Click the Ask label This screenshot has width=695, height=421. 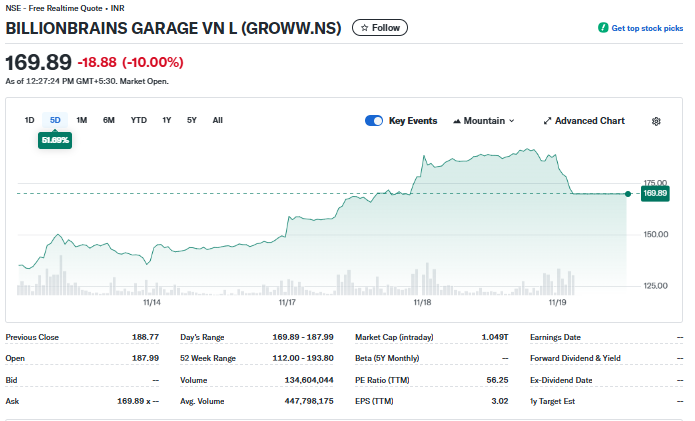point(12,401)
